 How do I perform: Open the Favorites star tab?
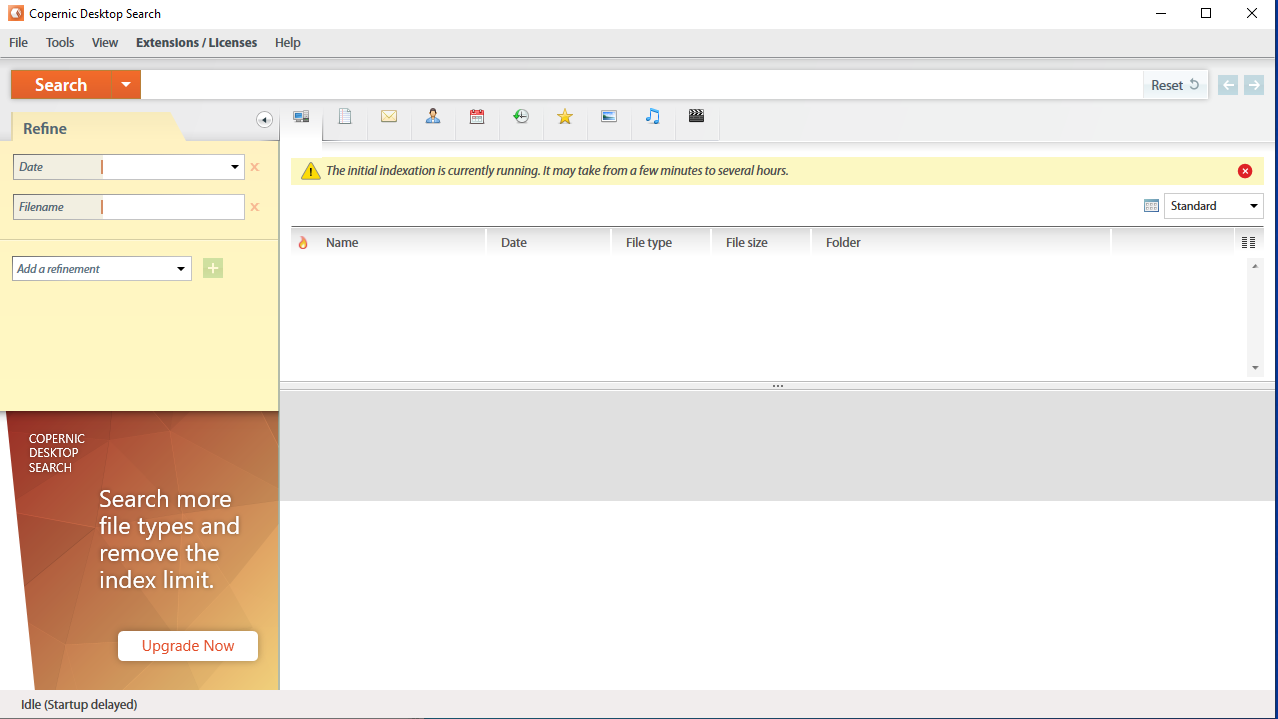[565, 117]
